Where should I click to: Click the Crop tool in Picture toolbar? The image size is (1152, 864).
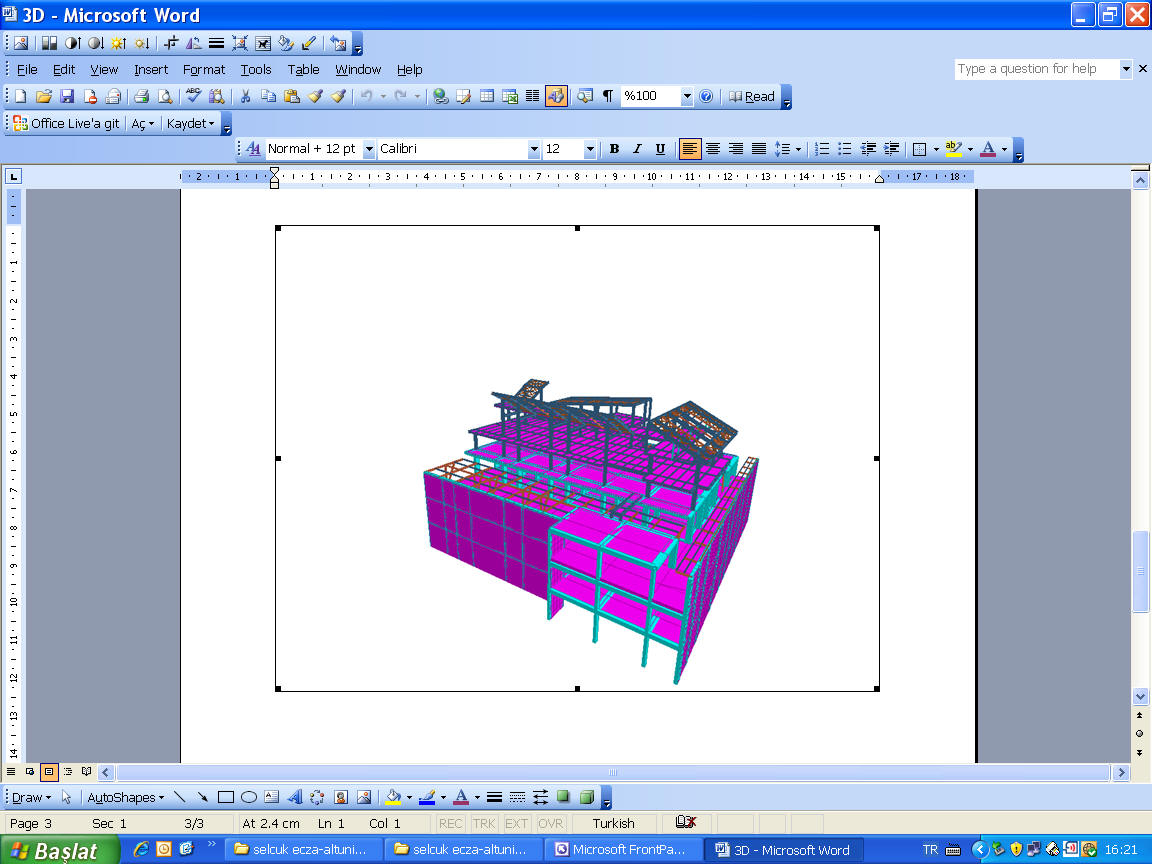tap(171, 43)
